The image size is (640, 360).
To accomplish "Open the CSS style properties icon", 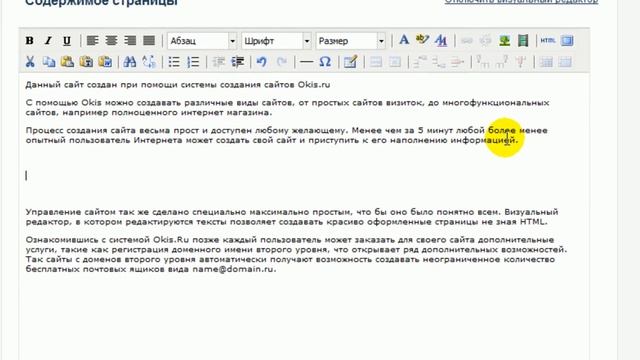I will [x=441, y=40].
